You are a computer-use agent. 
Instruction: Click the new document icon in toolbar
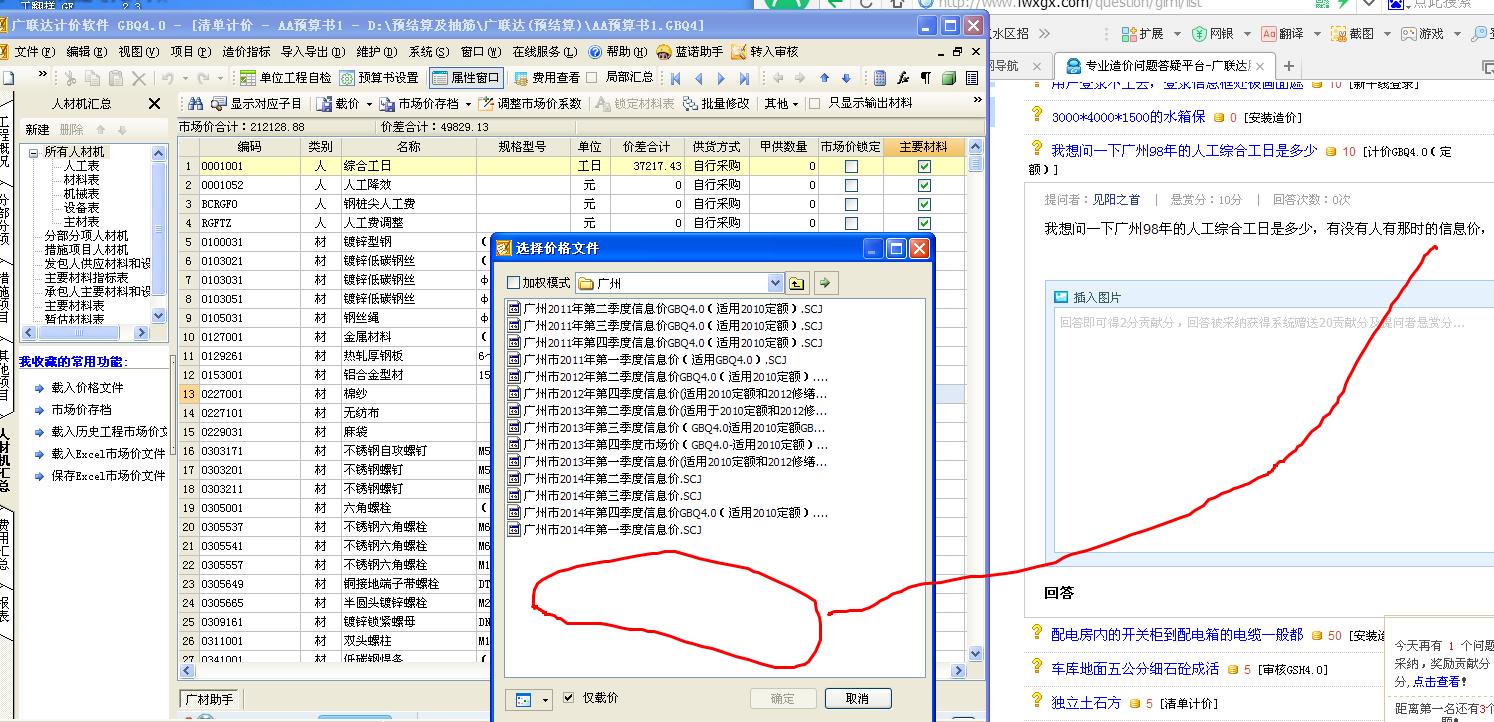[8, 78]
